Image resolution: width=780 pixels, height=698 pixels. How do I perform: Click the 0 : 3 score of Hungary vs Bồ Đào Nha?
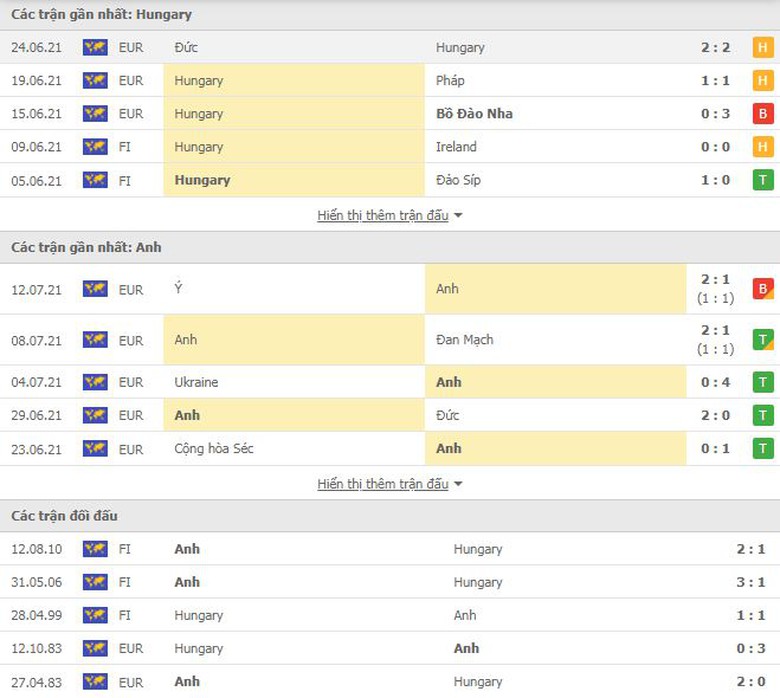tap(715, 113)
